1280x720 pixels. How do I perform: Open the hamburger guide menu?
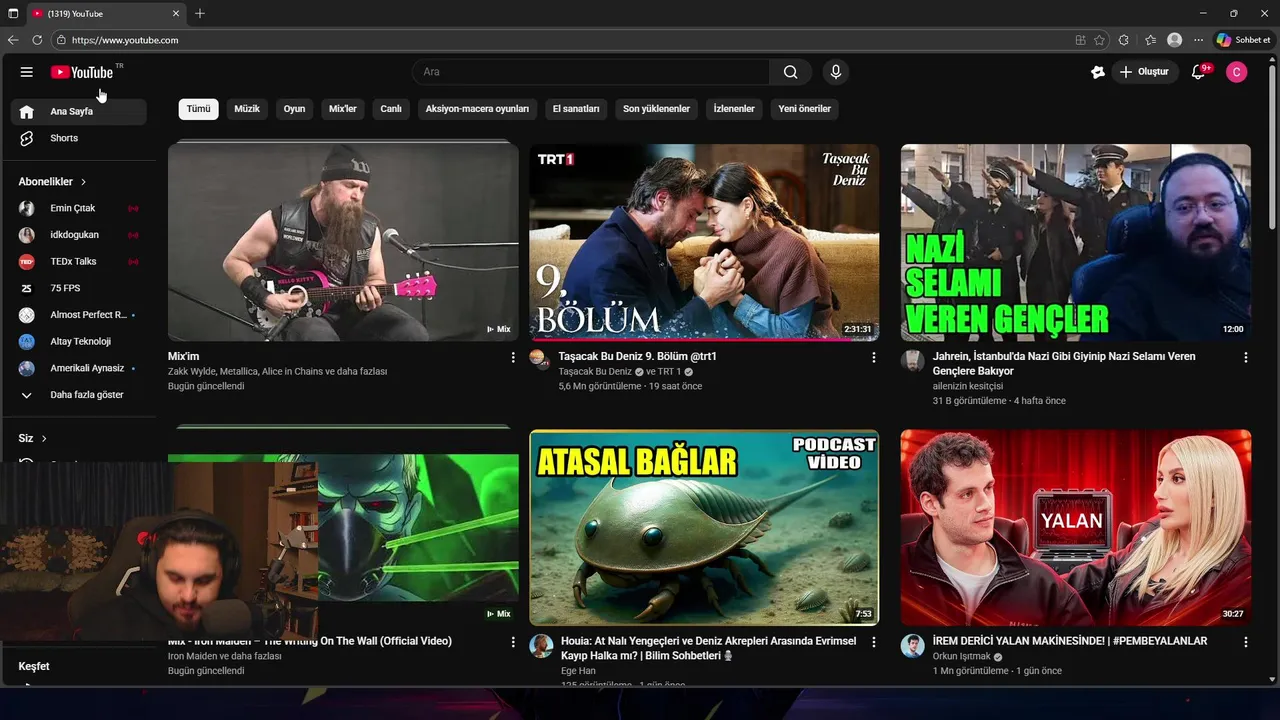click(27, 72)
